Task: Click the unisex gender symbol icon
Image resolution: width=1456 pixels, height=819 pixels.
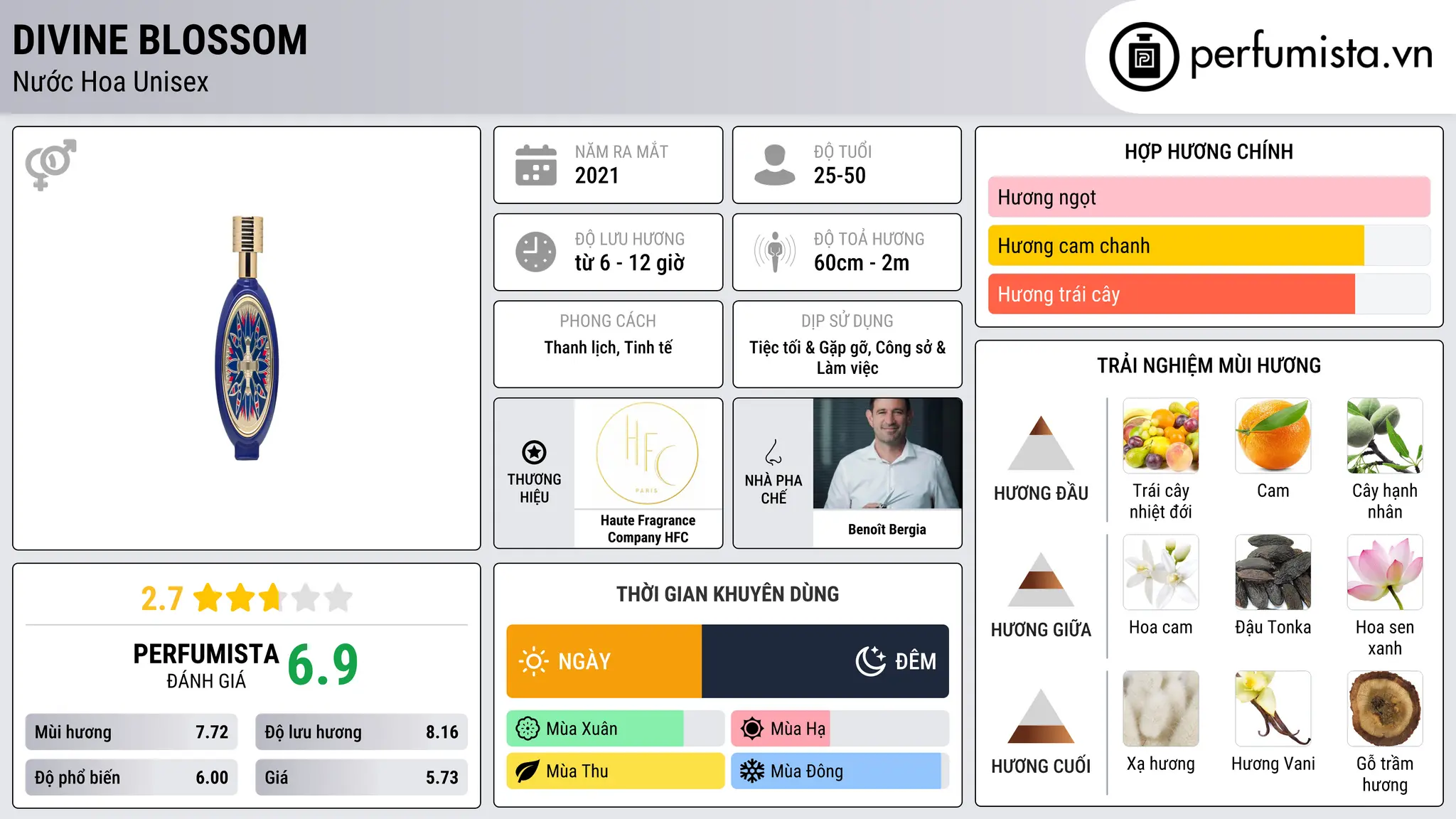Action: click(50, 164)
